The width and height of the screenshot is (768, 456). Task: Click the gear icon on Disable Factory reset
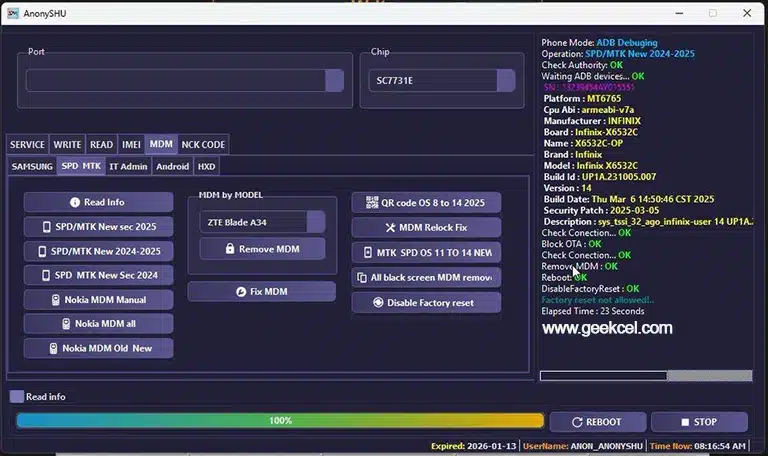378,302
